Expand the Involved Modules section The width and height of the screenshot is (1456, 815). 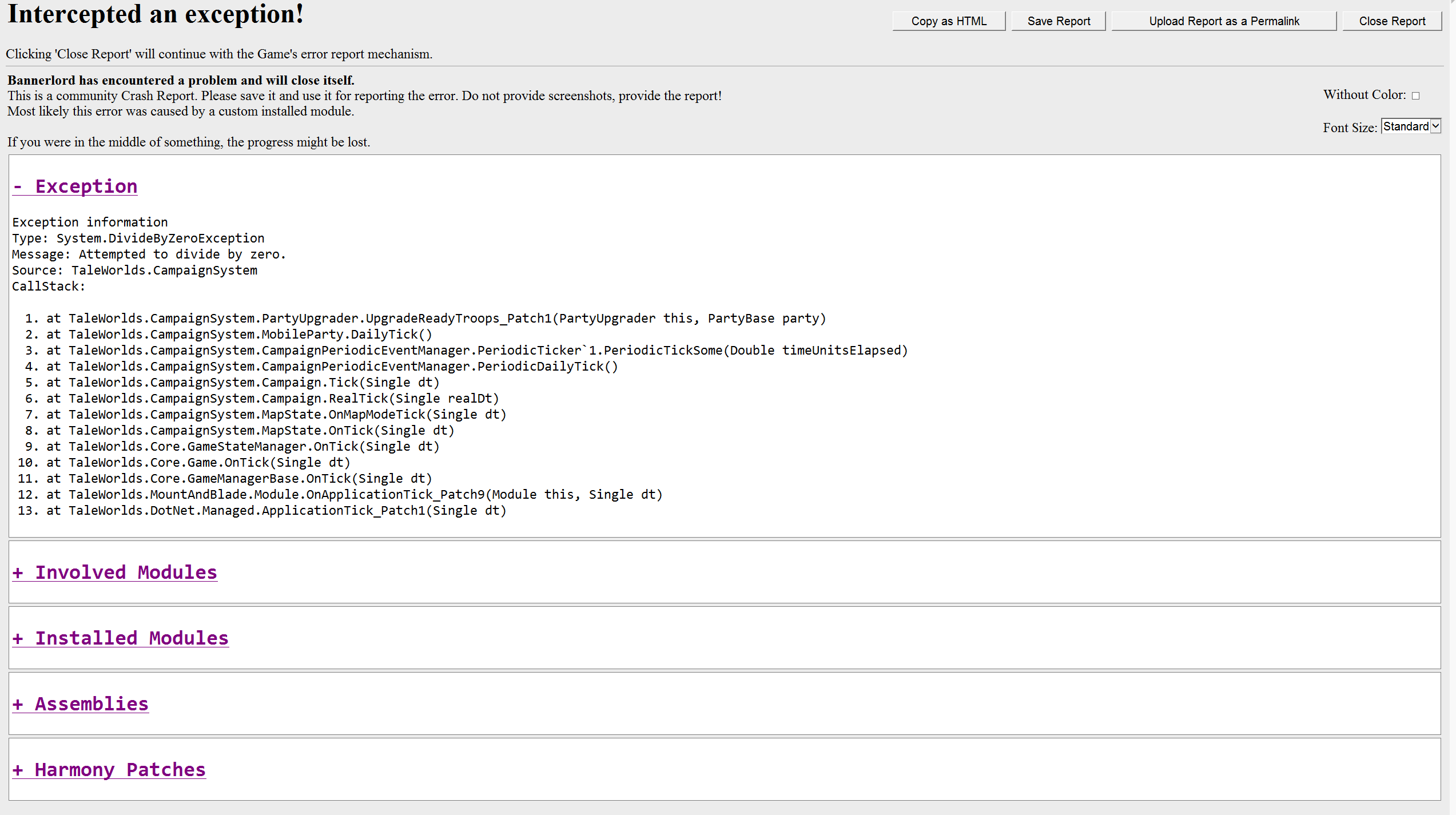[115, 573]
